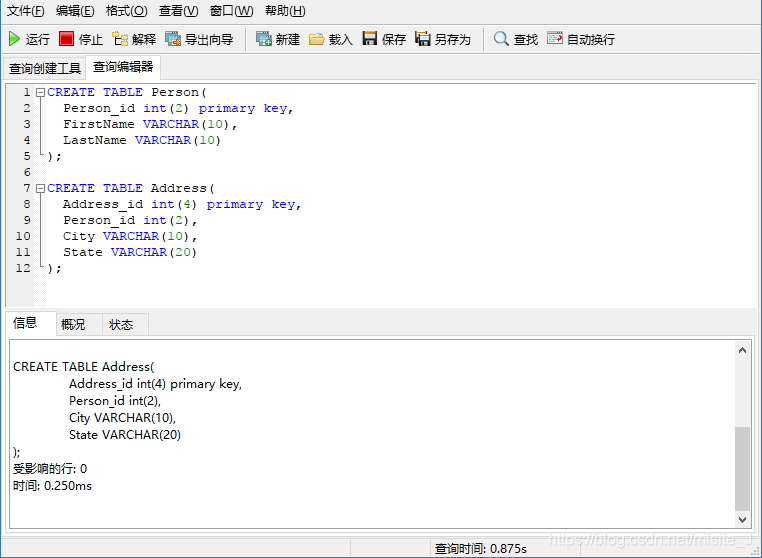Screen dimensions: 762x558
Task: Click the 查找 text label
Action: pos(526,39)
